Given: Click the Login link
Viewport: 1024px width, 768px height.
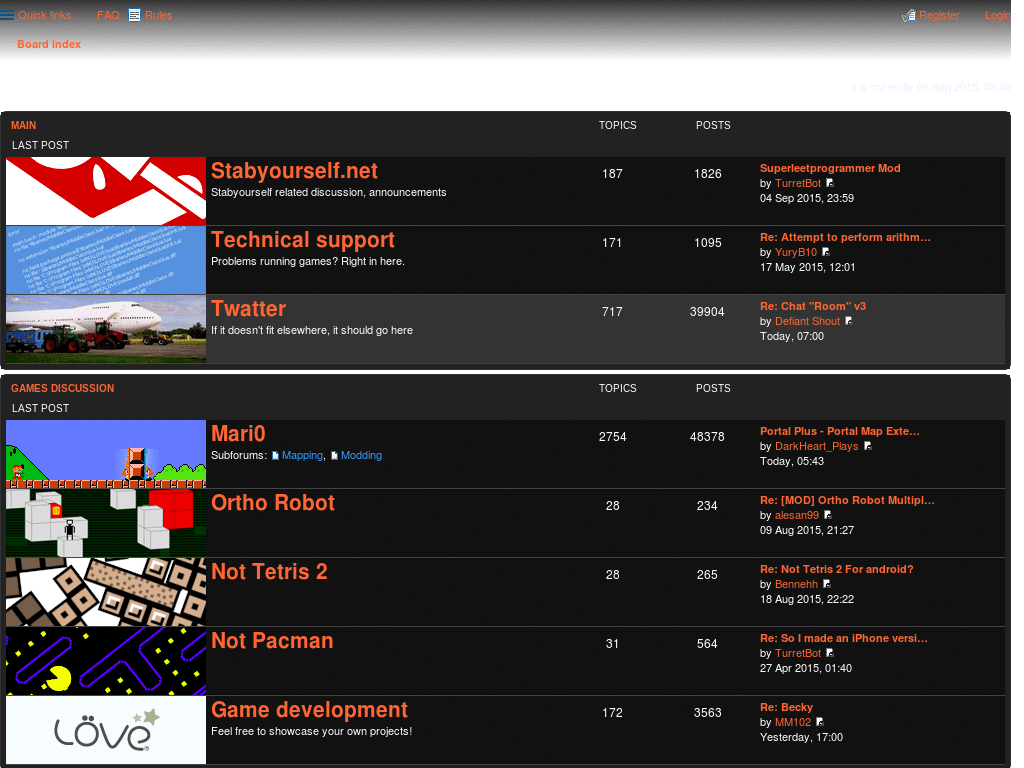Looking at the screenshot, I should coord(996,14).
